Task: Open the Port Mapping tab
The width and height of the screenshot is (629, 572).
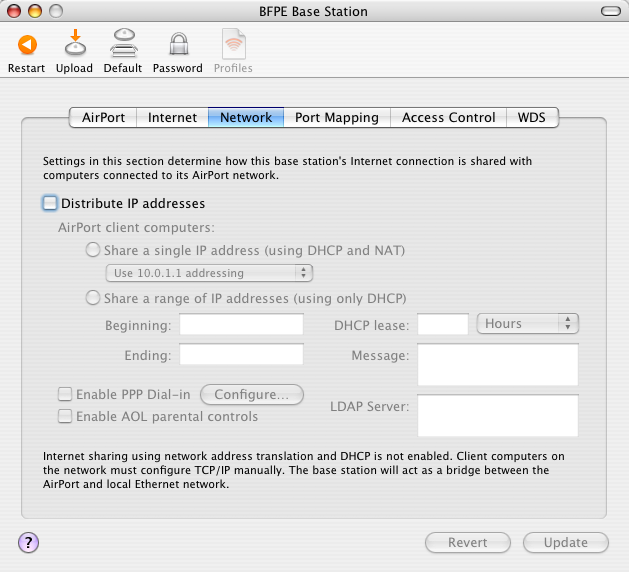Action: (x=337, y=118)
